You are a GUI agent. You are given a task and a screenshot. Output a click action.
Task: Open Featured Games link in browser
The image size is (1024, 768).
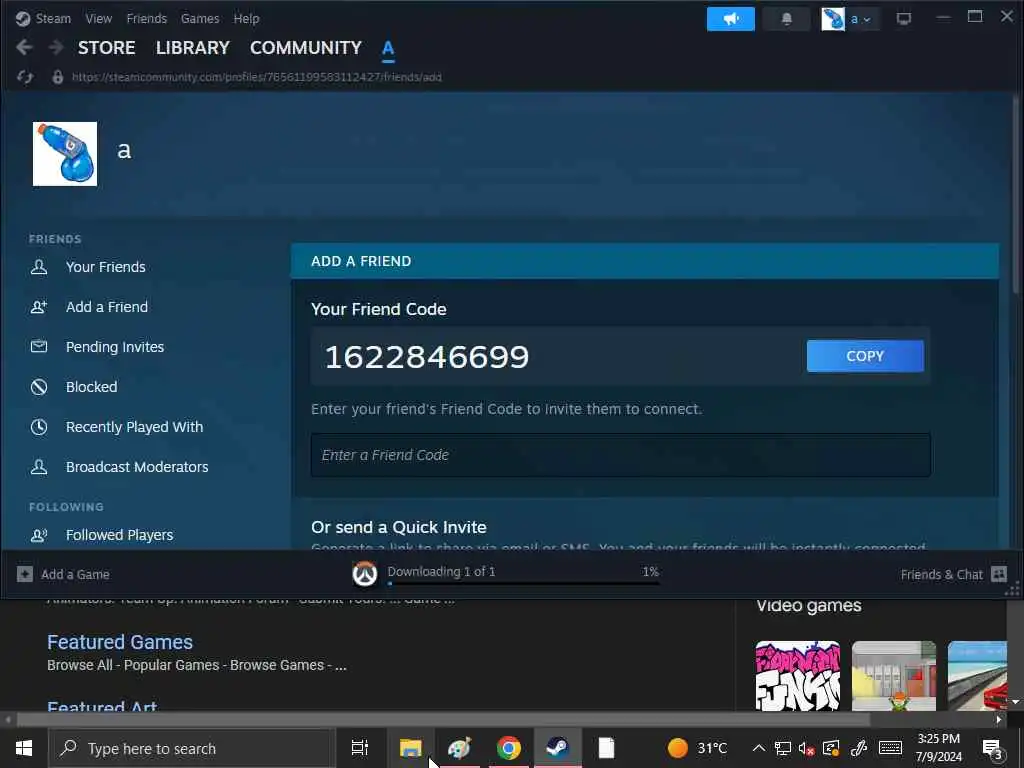(120, 642)
